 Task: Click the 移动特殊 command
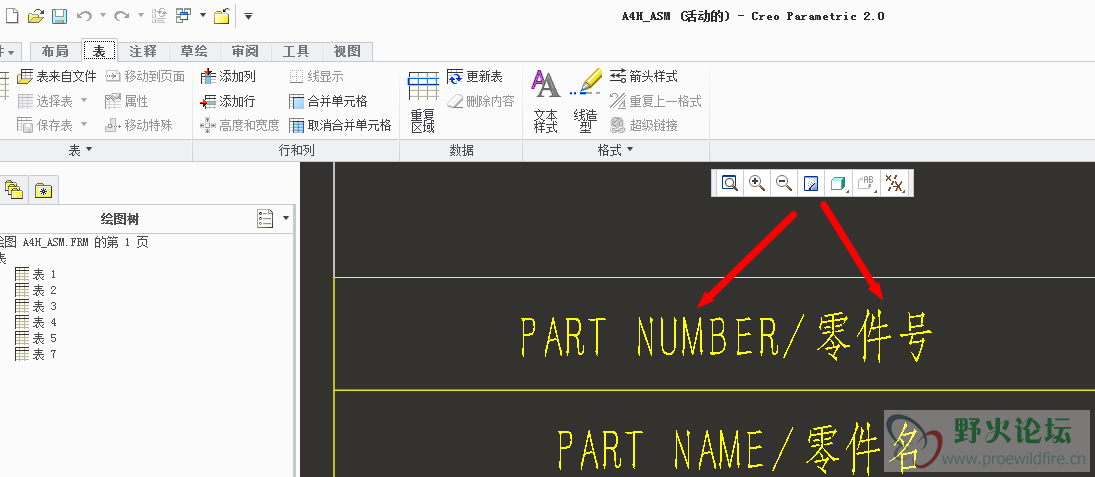point(138,125)
